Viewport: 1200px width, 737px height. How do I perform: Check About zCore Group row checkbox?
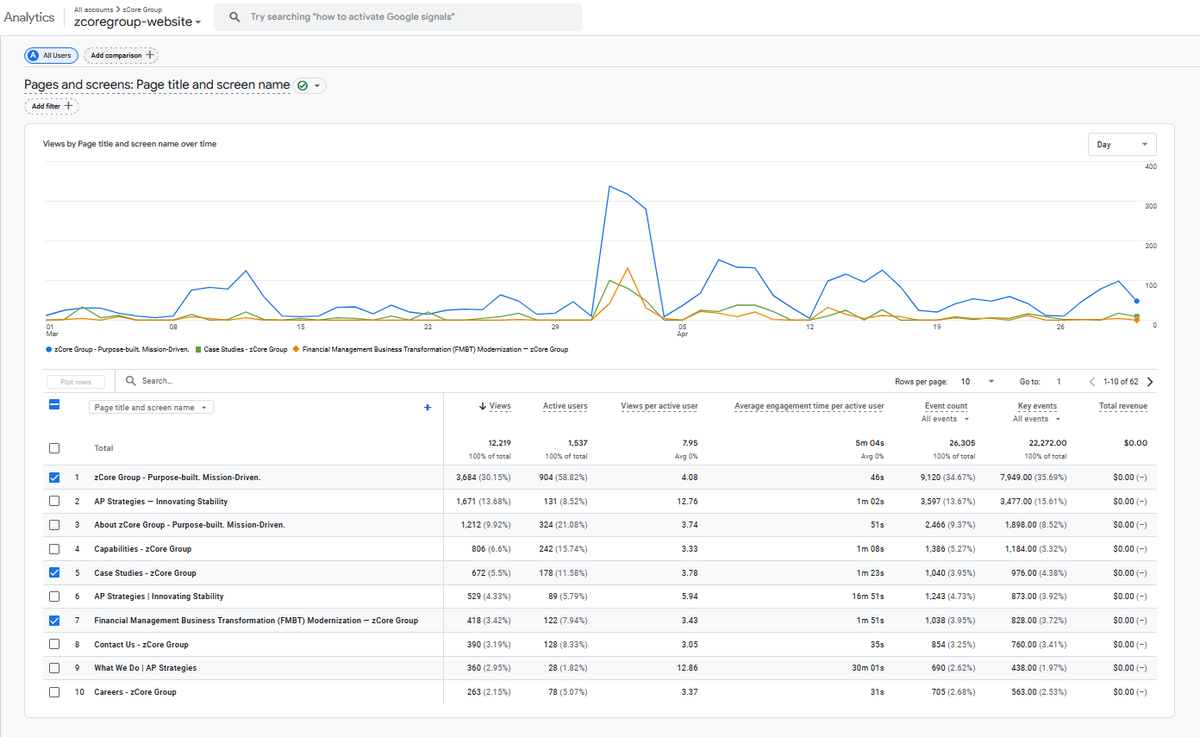[x=54, y=525]
